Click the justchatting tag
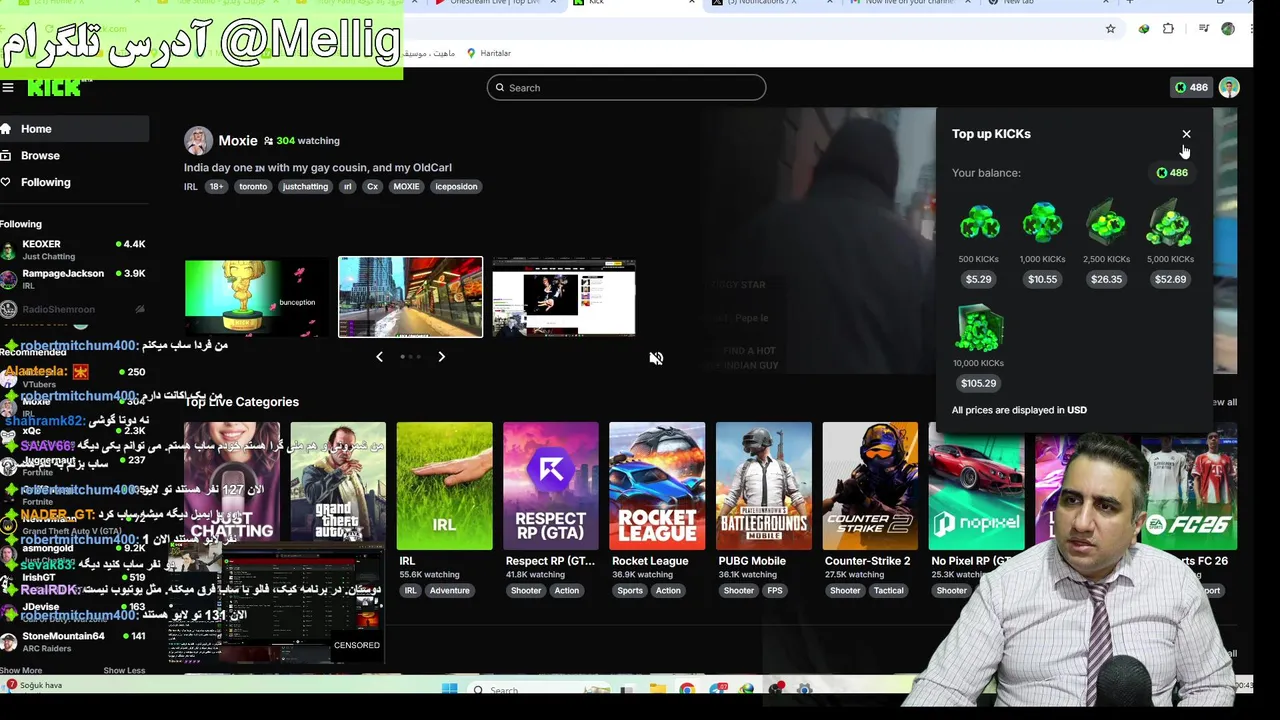Image resolution: width=1280 pixels, height=720 pixels. (x=305, y=187)
